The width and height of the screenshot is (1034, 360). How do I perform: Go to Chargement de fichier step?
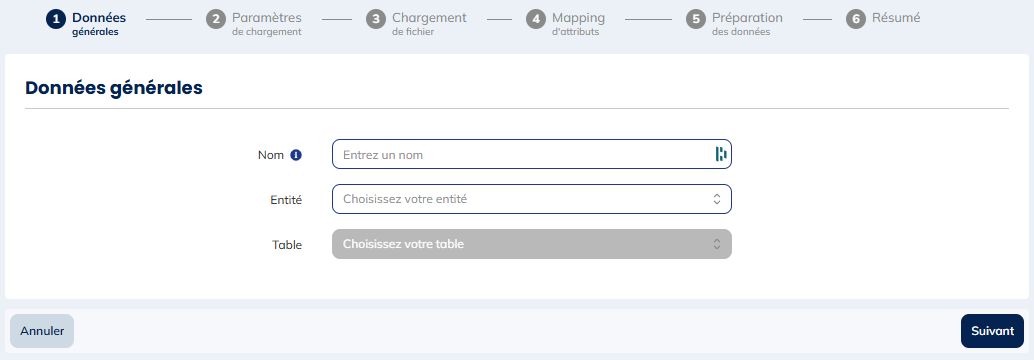(429, 24)
